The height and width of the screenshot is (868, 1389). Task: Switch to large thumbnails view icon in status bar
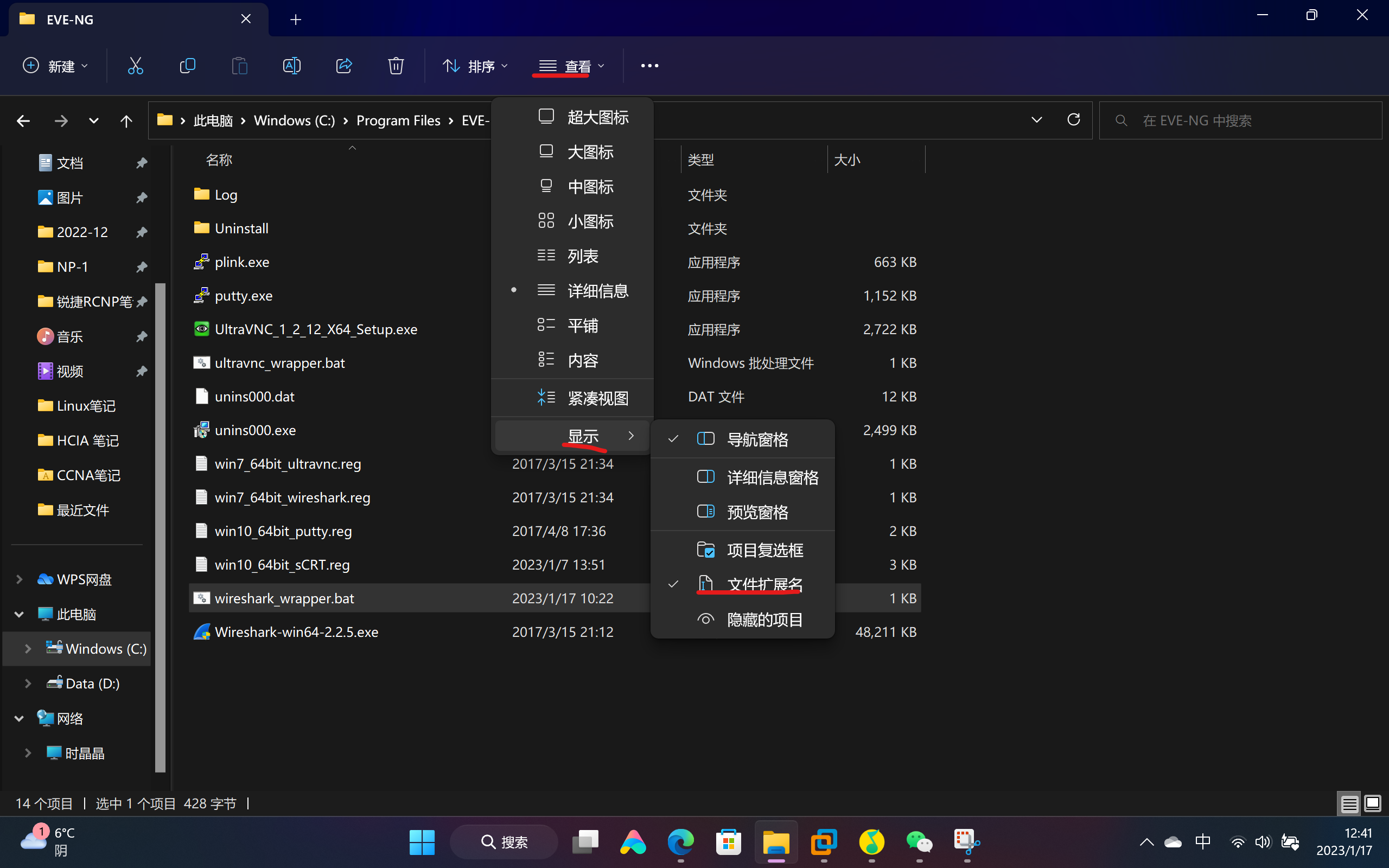coord(1373,803)
